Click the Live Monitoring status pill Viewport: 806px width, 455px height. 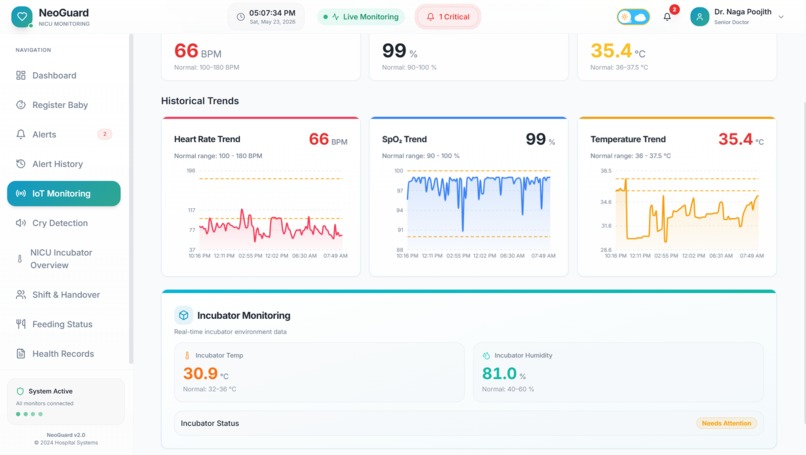pos(361,17)
